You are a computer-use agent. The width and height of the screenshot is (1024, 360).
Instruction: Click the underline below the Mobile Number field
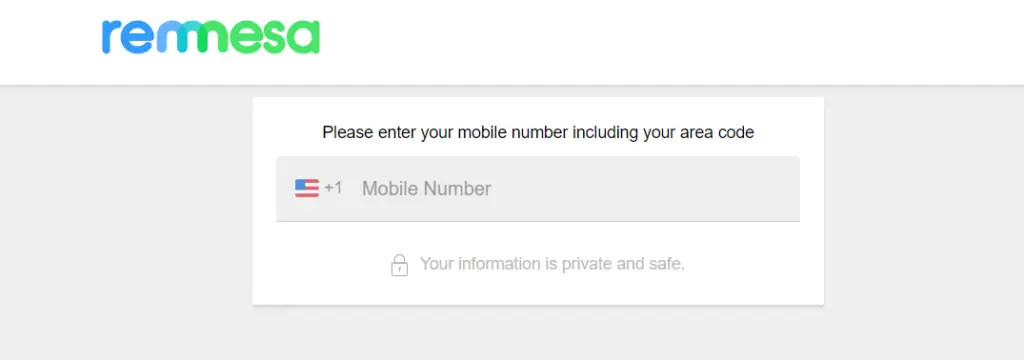click(x=537, y=221)
